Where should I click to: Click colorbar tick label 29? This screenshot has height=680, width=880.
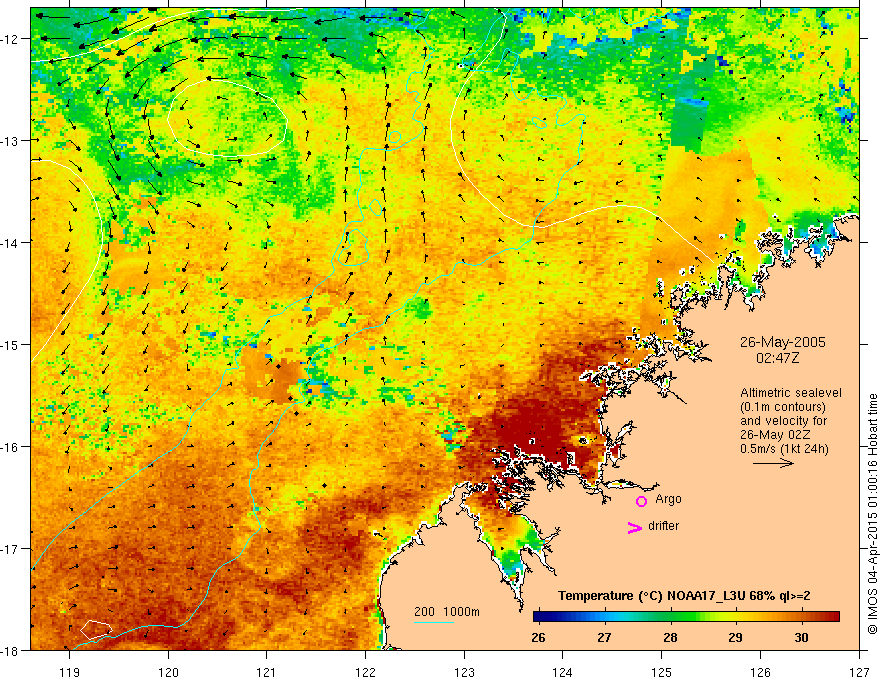pos(735,638)
